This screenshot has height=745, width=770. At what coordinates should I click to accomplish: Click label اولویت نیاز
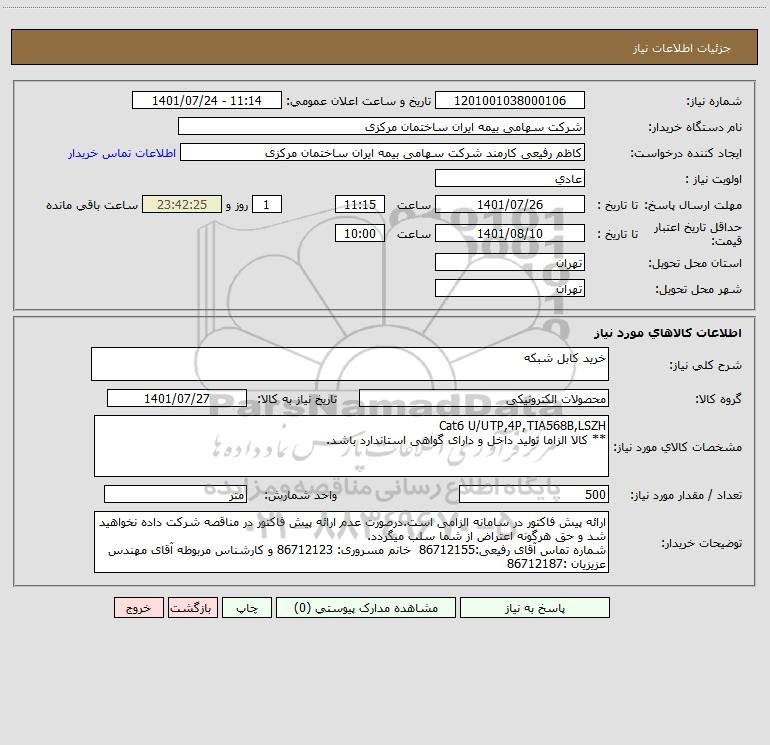point(714,180)
